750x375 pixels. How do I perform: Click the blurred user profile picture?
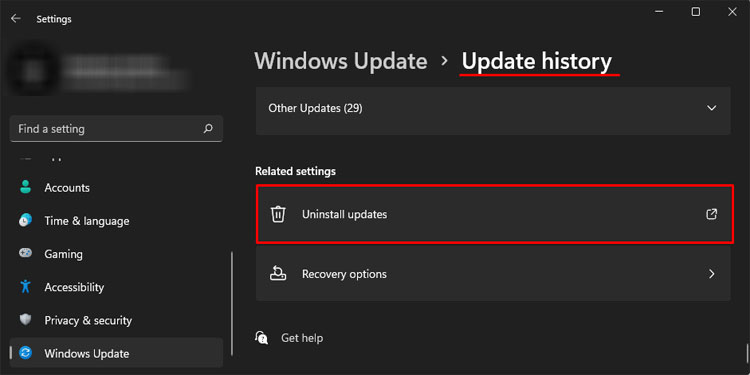33,71
